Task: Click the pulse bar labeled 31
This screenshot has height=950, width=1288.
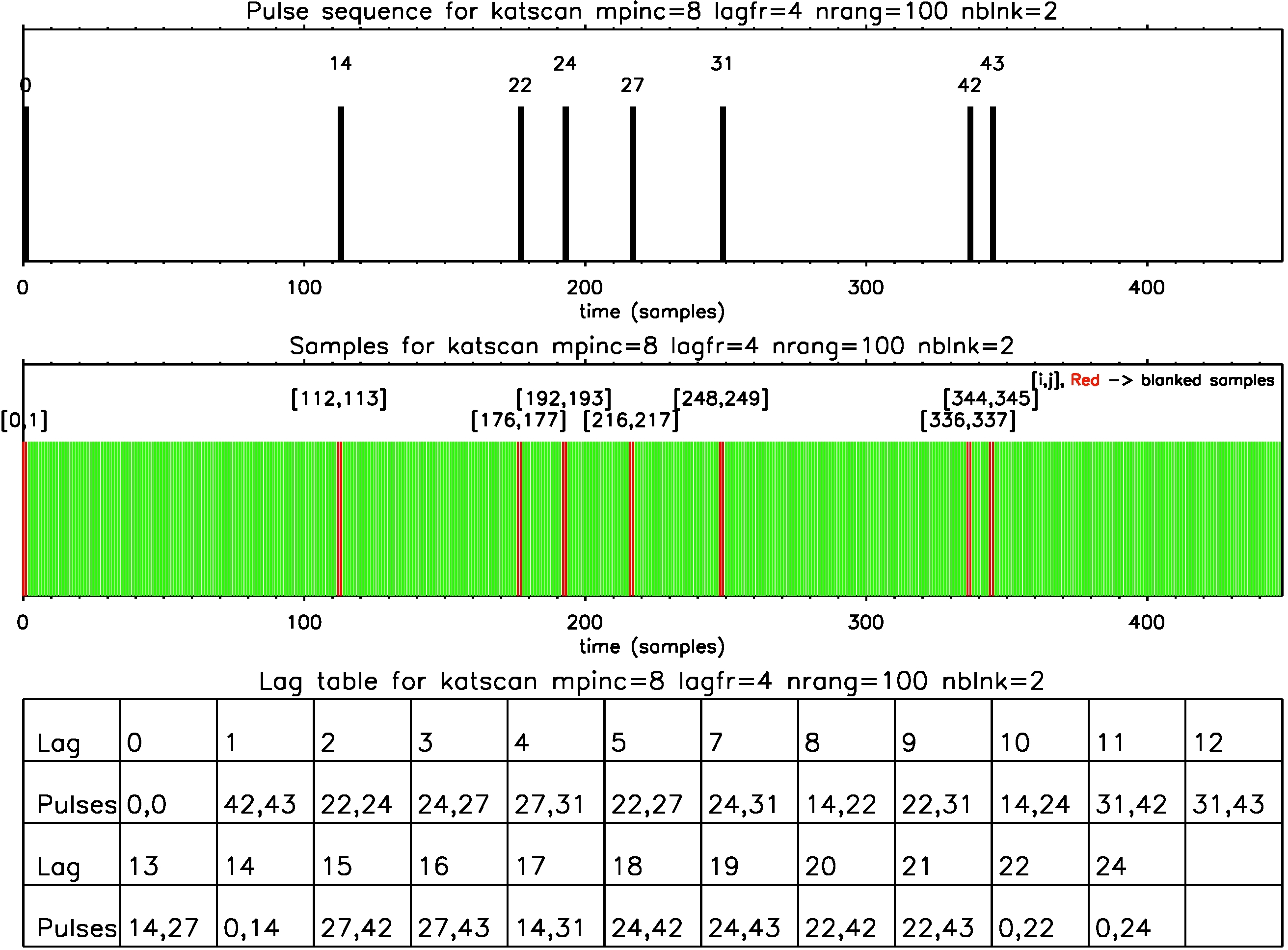Action: (724, 184)
